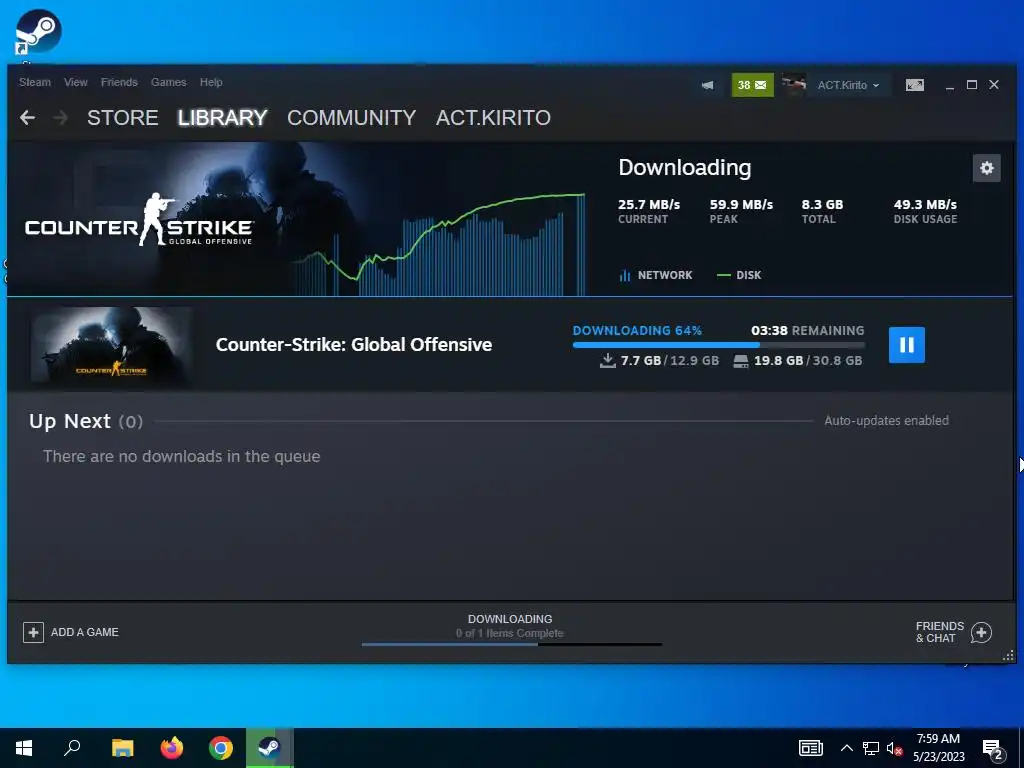Go to the LIBRARY tab
This screenshot has width=1024, height=768.
pos(223,118)
